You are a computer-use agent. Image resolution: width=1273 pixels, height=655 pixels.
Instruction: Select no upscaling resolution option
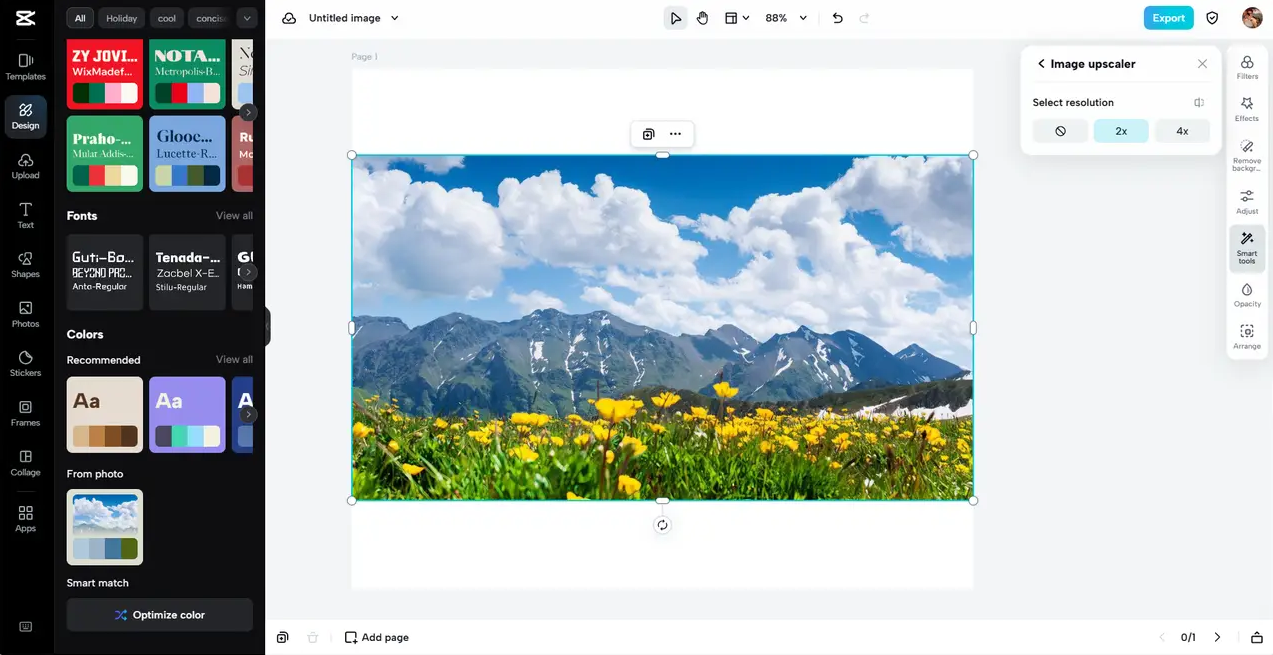[1060, 131]
